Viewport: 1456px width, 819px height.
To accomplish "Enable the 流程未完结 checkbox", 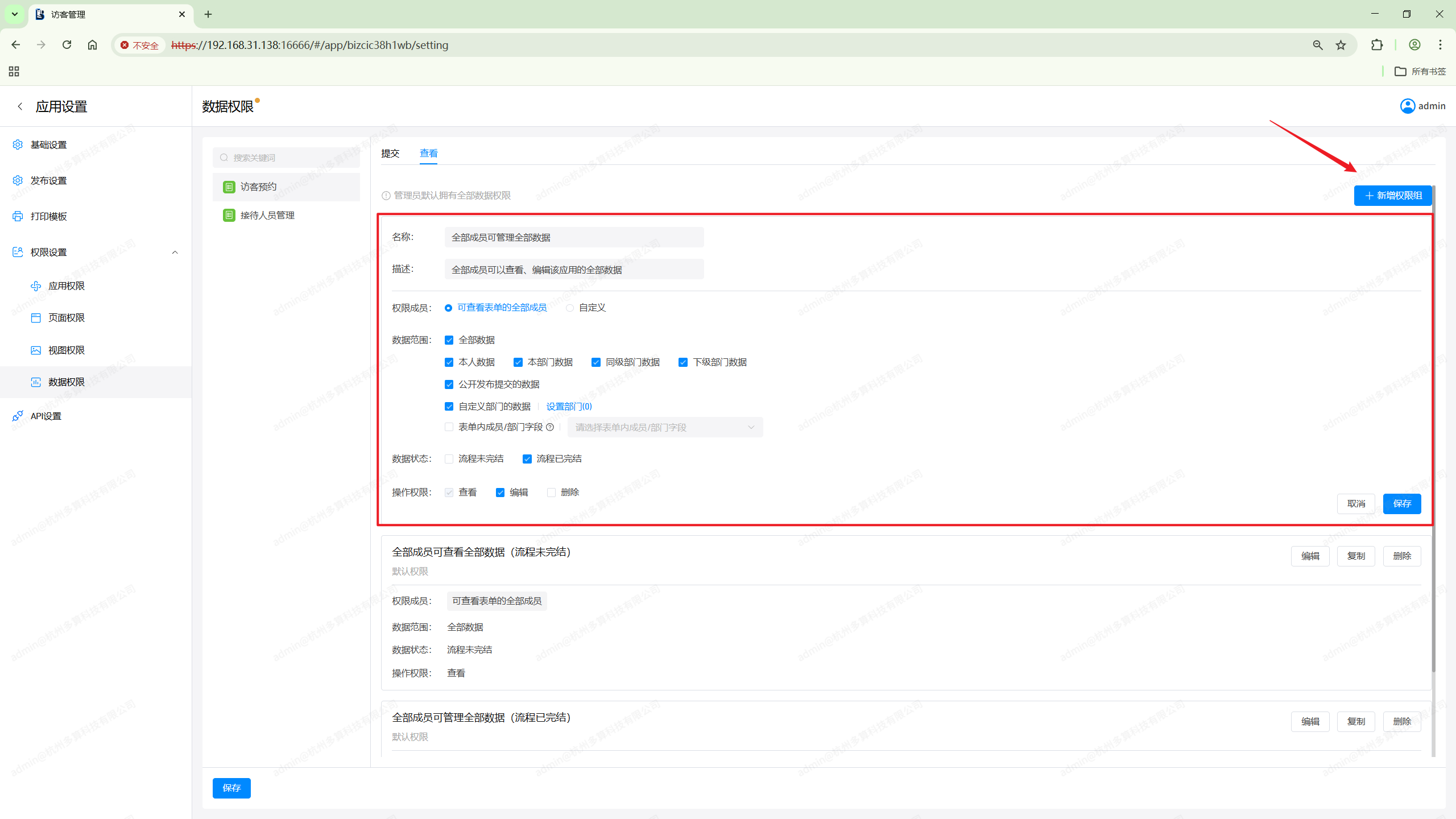I will pyautogui.click(x=449, y=459).
